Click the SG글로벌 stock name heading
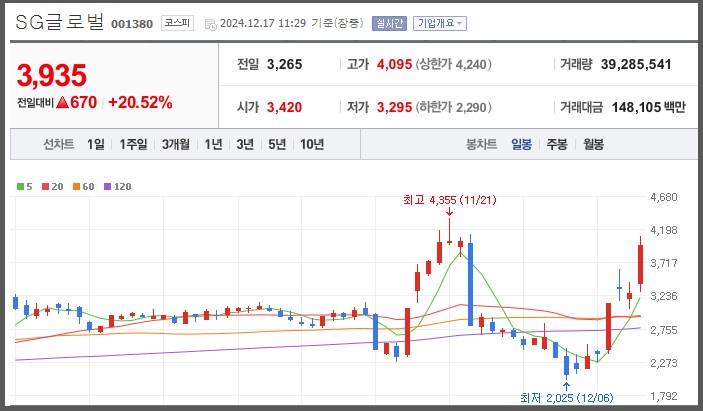The width and height of the screenshot is (703, 411). 60,22
